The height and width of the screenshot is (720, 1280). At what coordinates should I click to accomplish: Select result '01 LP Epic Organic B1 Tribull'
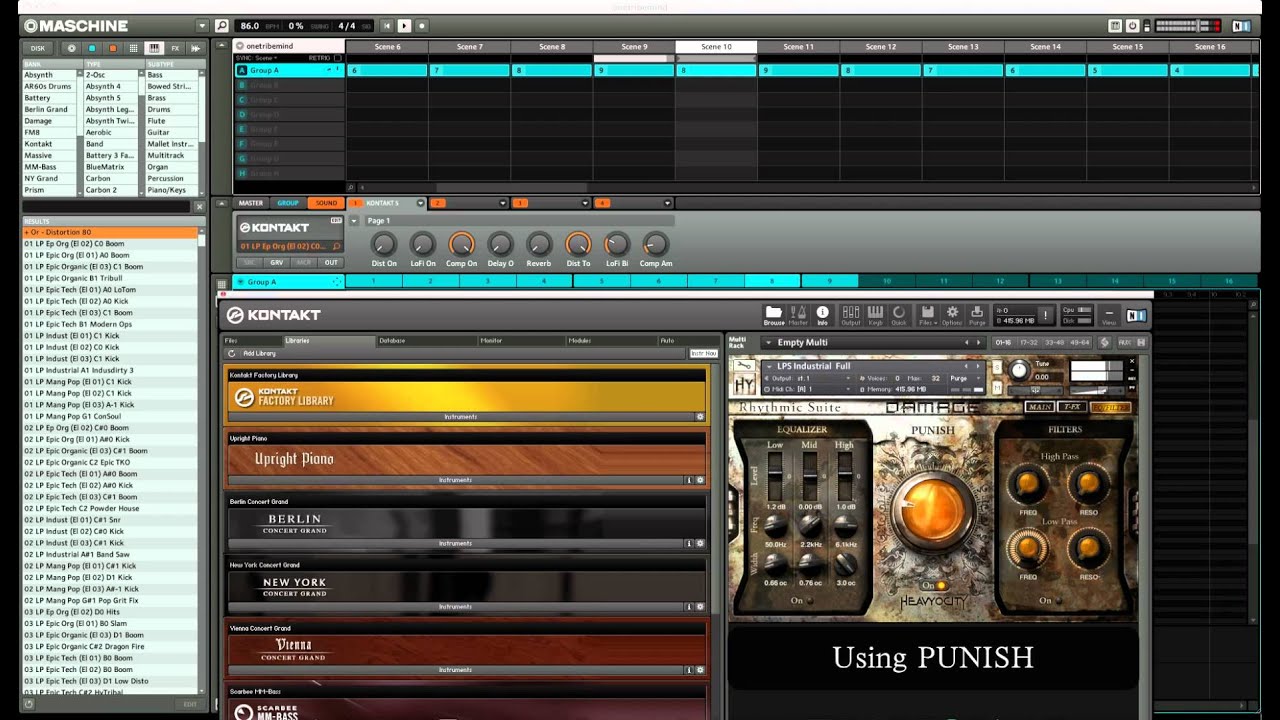[110, 278]
